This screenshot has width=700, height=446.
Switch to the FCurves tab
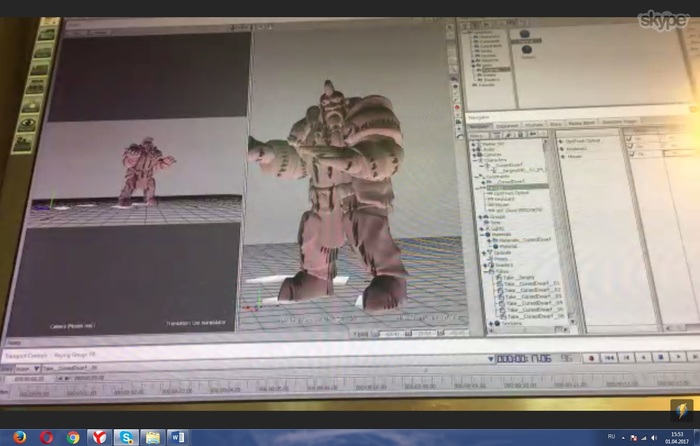(534, 125)
